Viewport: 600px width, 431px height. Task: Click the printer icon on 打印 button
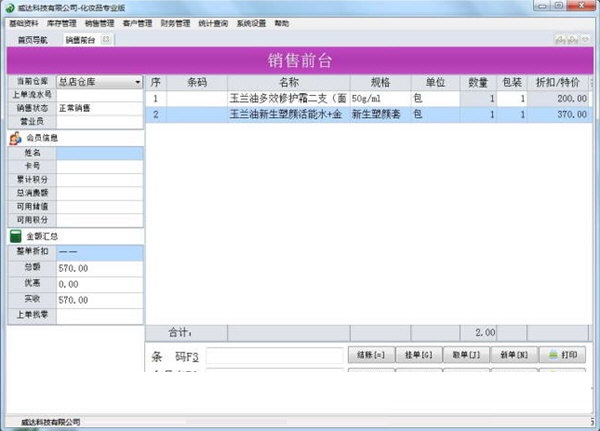[553, 355]
